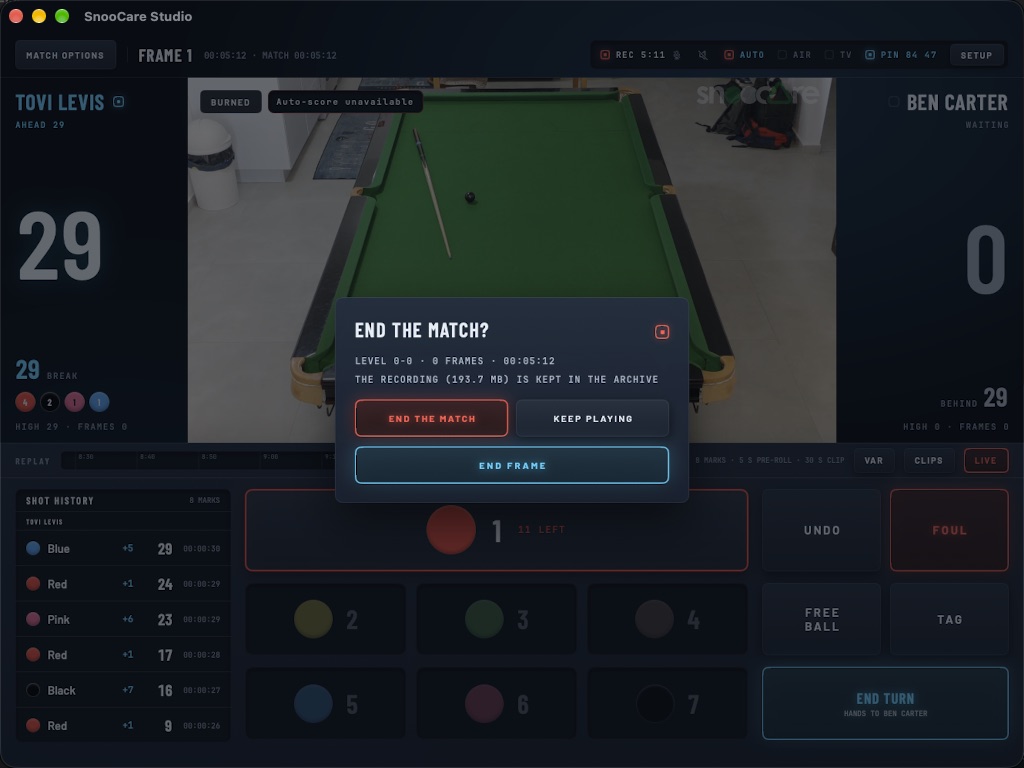Click the live snooker table video feed
1024x768 pixels.
coord(511,260)
